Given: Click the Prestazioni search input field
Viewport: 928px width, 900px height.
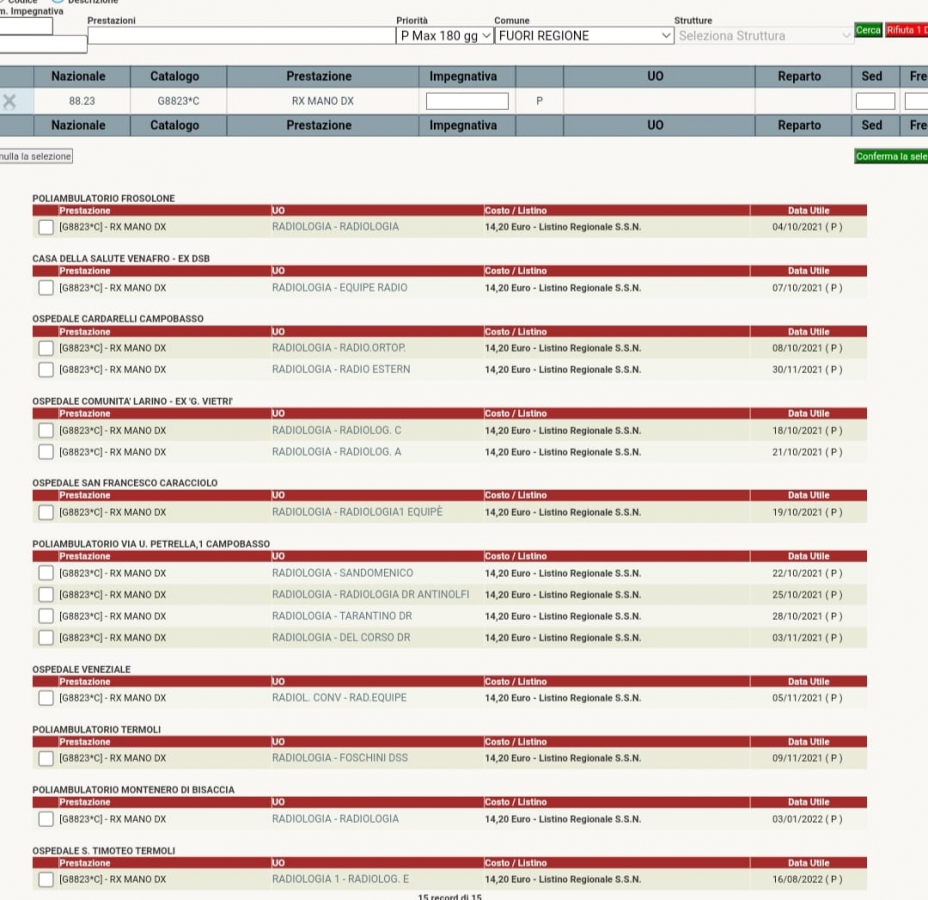Looking at the screenshot, I should 241,36.
